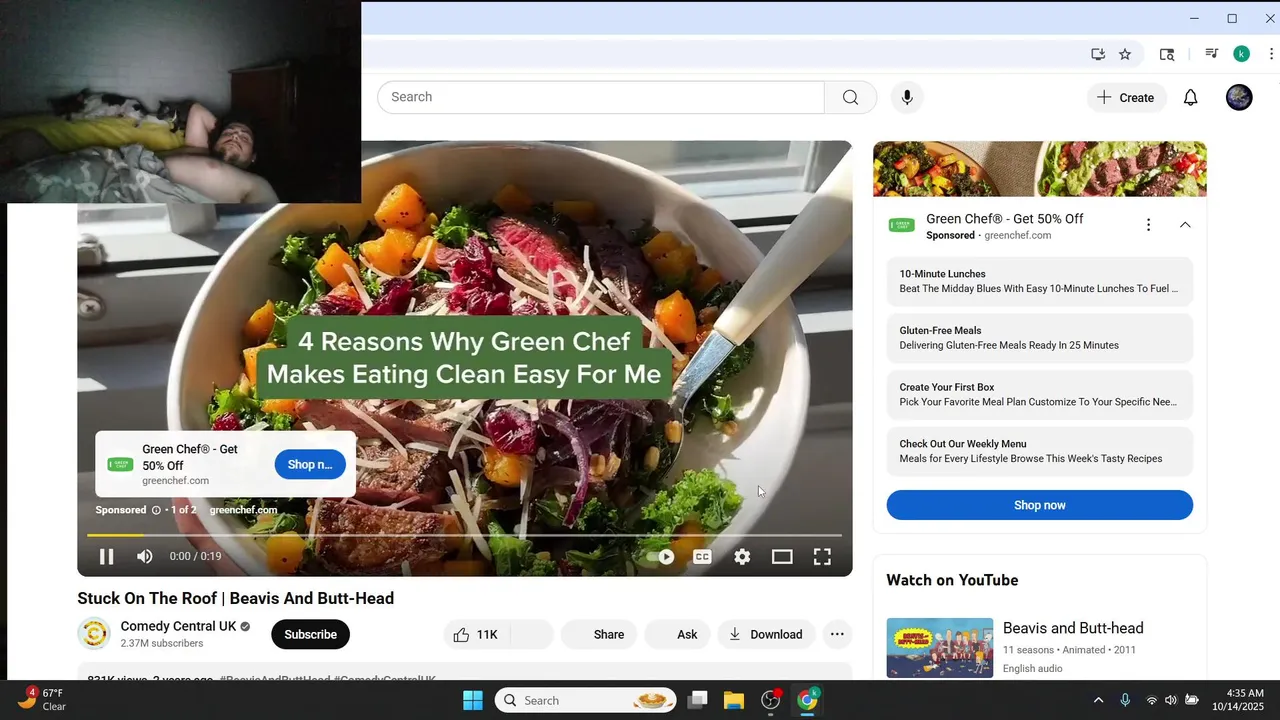Toggle closed captions with the CC button
1280x720 pixels.
tap(702, 557)
